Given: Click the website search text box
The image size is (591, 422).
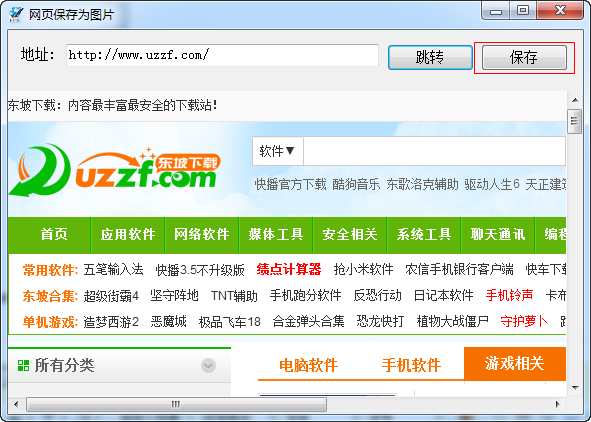Looking at the screenshot, I should coord(434,151).
